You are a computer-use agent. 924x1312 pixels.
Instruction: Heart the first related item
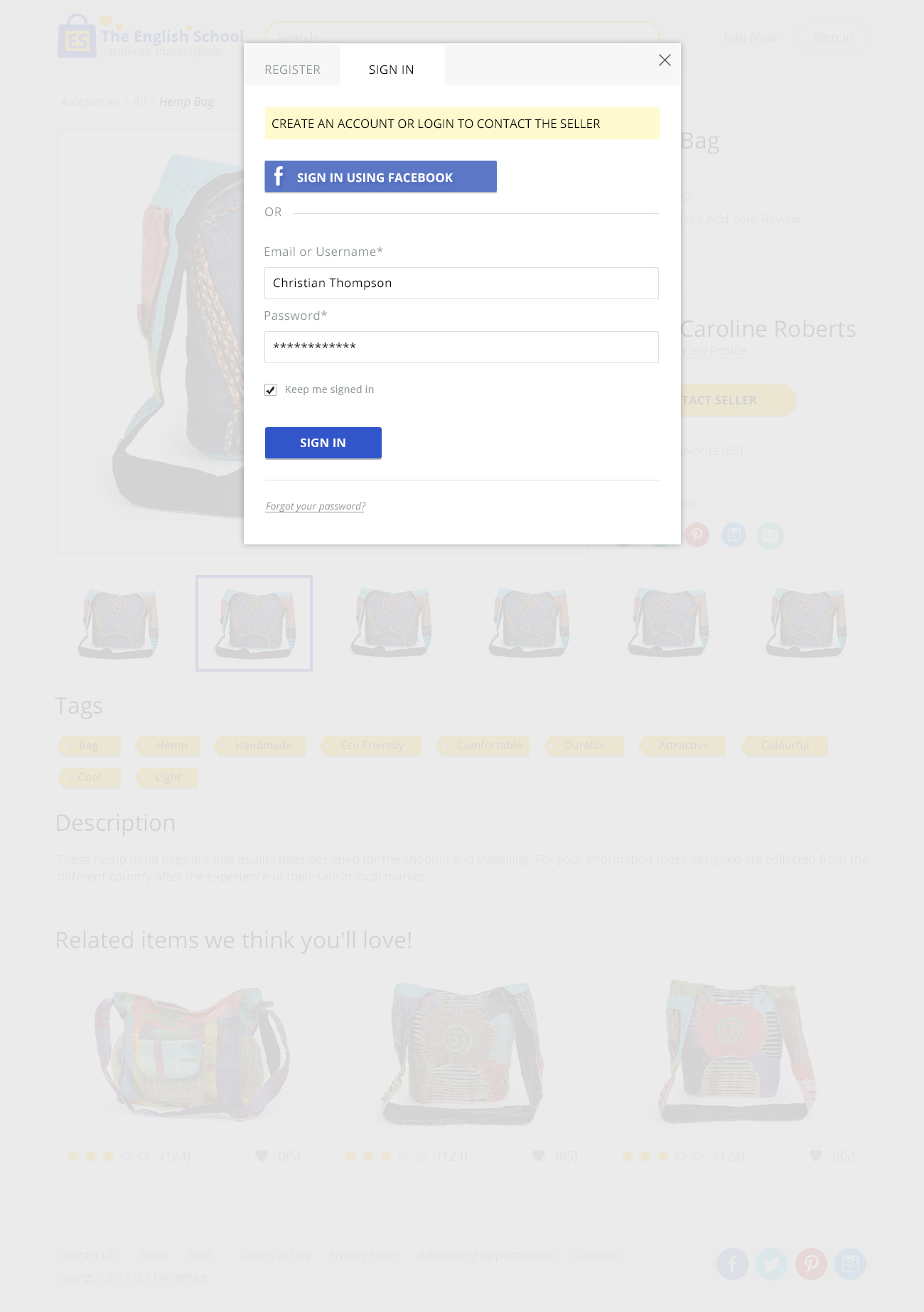[262, 1156]
